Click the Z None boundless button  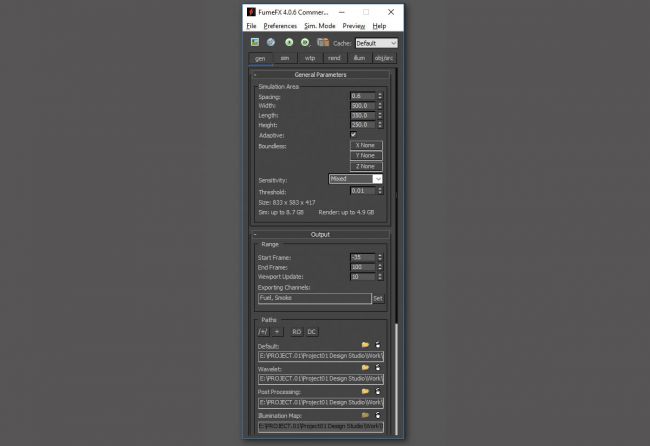coord(366,166)
